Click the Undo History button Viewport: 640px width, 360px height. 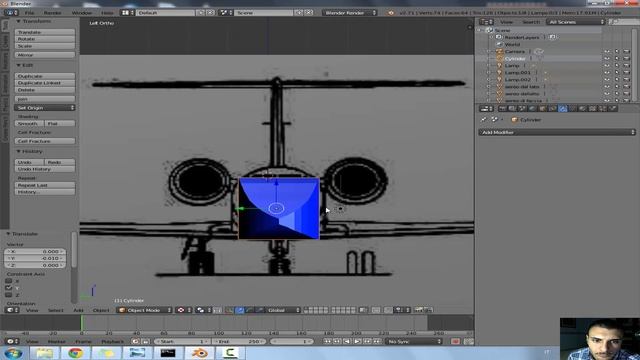click(x=45, y=169)
